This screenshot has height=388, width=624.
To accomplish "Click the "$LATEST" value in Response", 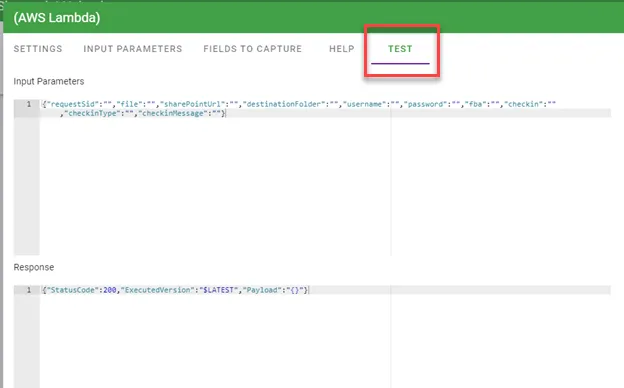I will pos(218,290).
